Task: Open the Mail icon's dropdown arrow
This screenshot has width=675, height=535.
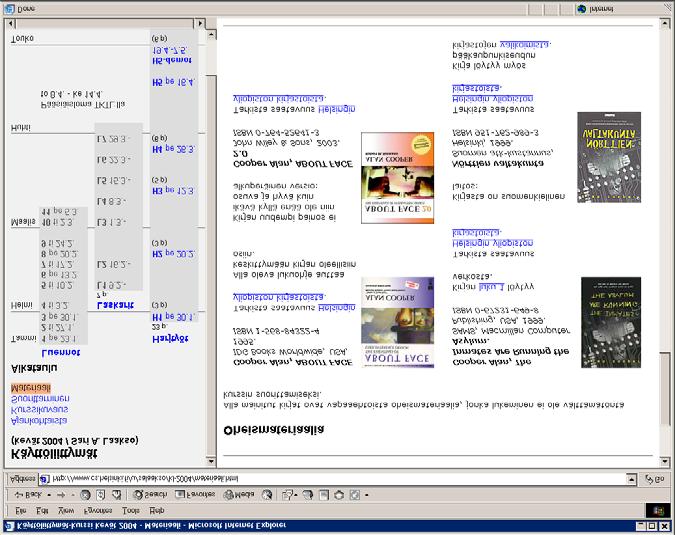Action: [295, 495]
